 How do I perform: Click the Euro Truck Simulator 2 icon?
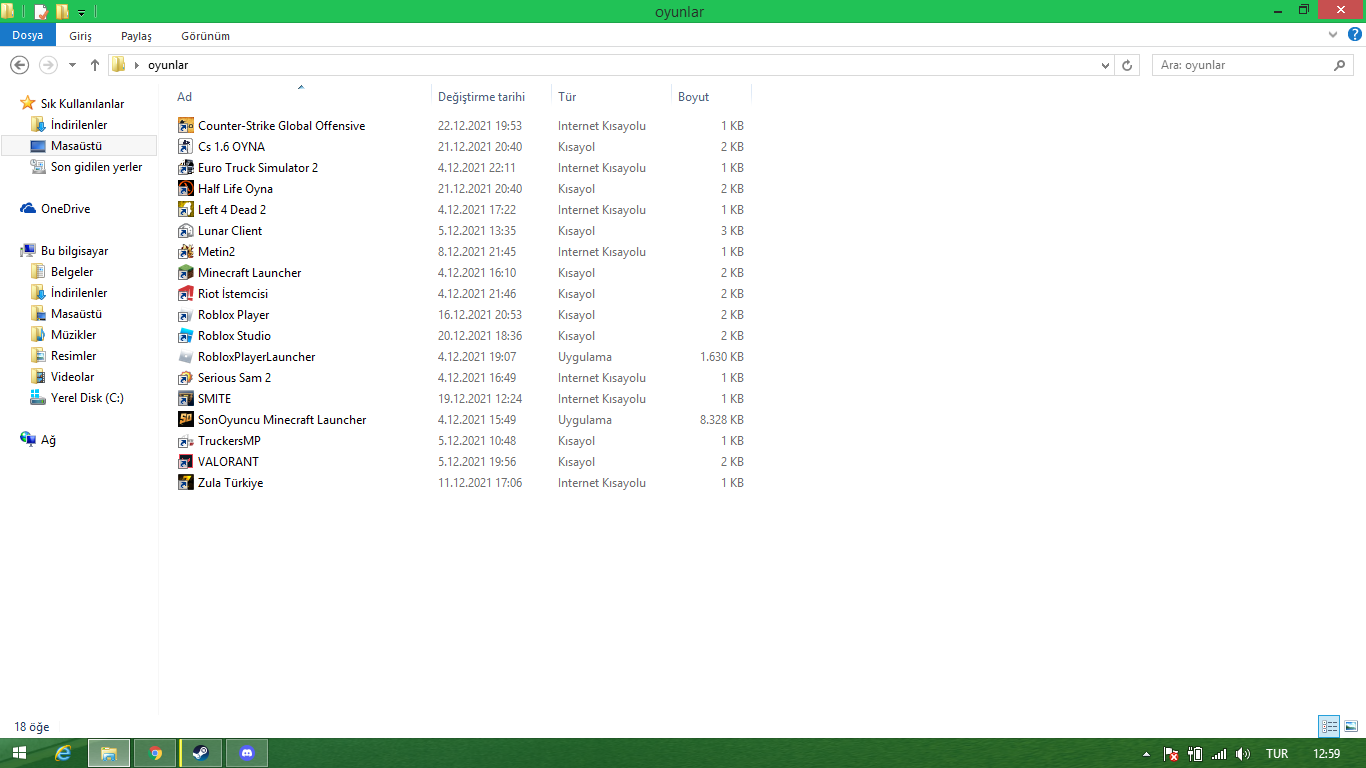(185, 168)
